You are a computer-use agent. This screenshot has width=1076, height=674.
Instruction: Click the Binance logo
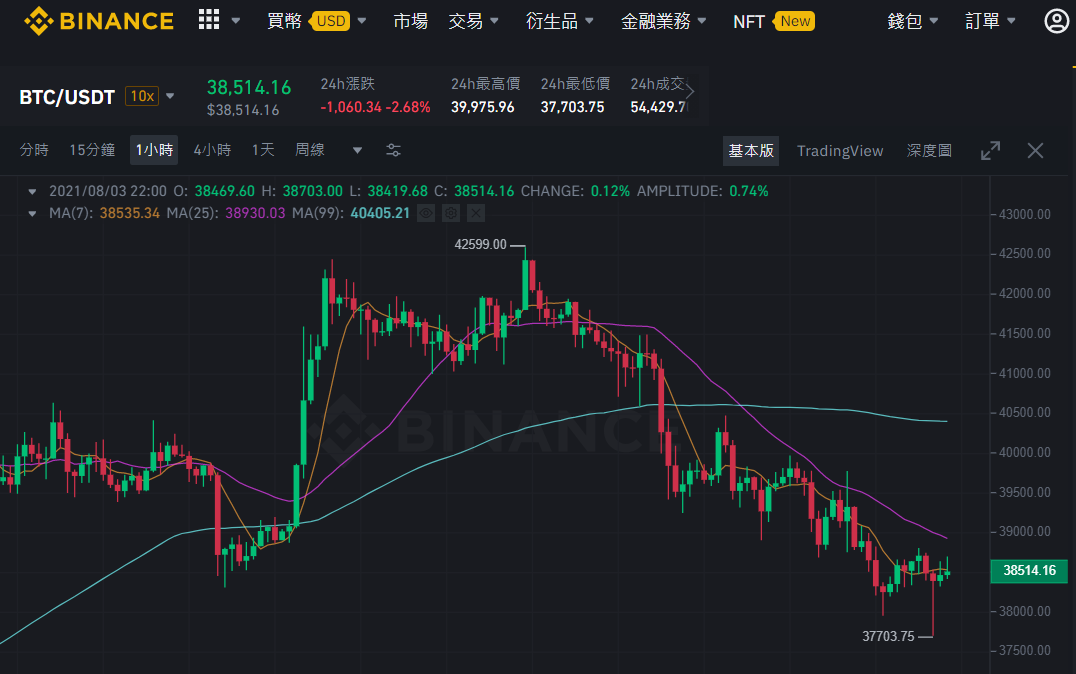tap(99, 21)
